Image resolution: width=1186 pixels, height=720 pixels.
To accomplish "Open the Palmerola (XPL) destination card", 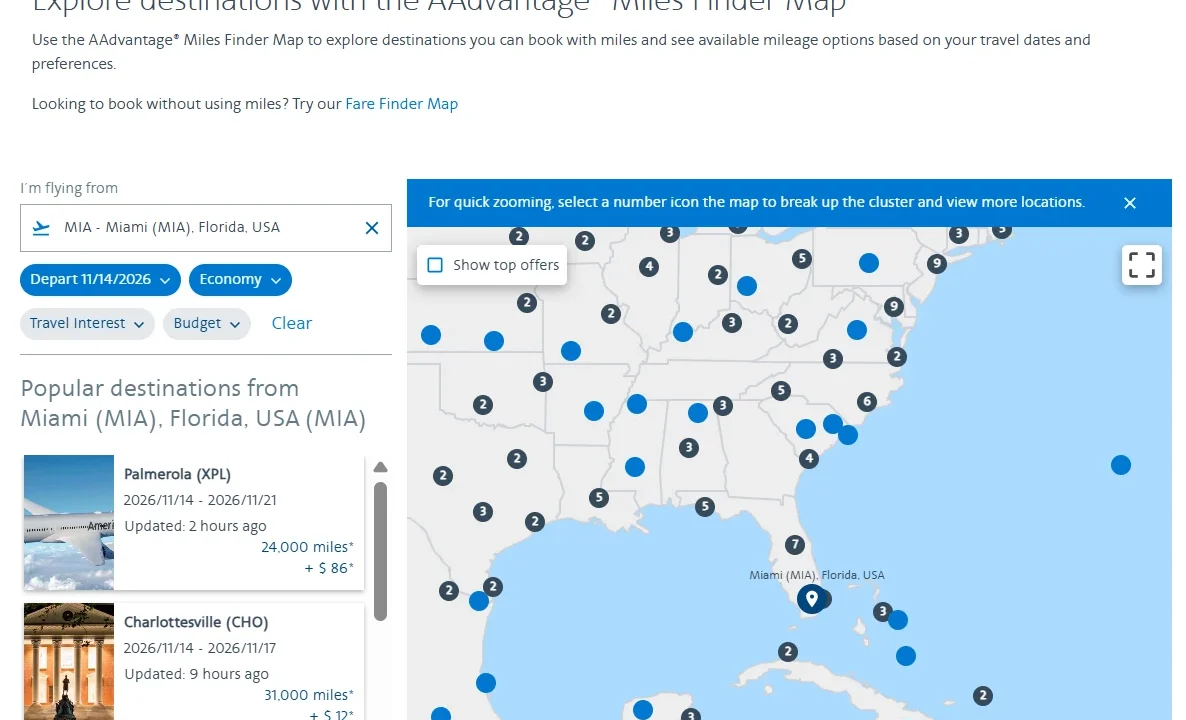I will (x=194, y=523).
